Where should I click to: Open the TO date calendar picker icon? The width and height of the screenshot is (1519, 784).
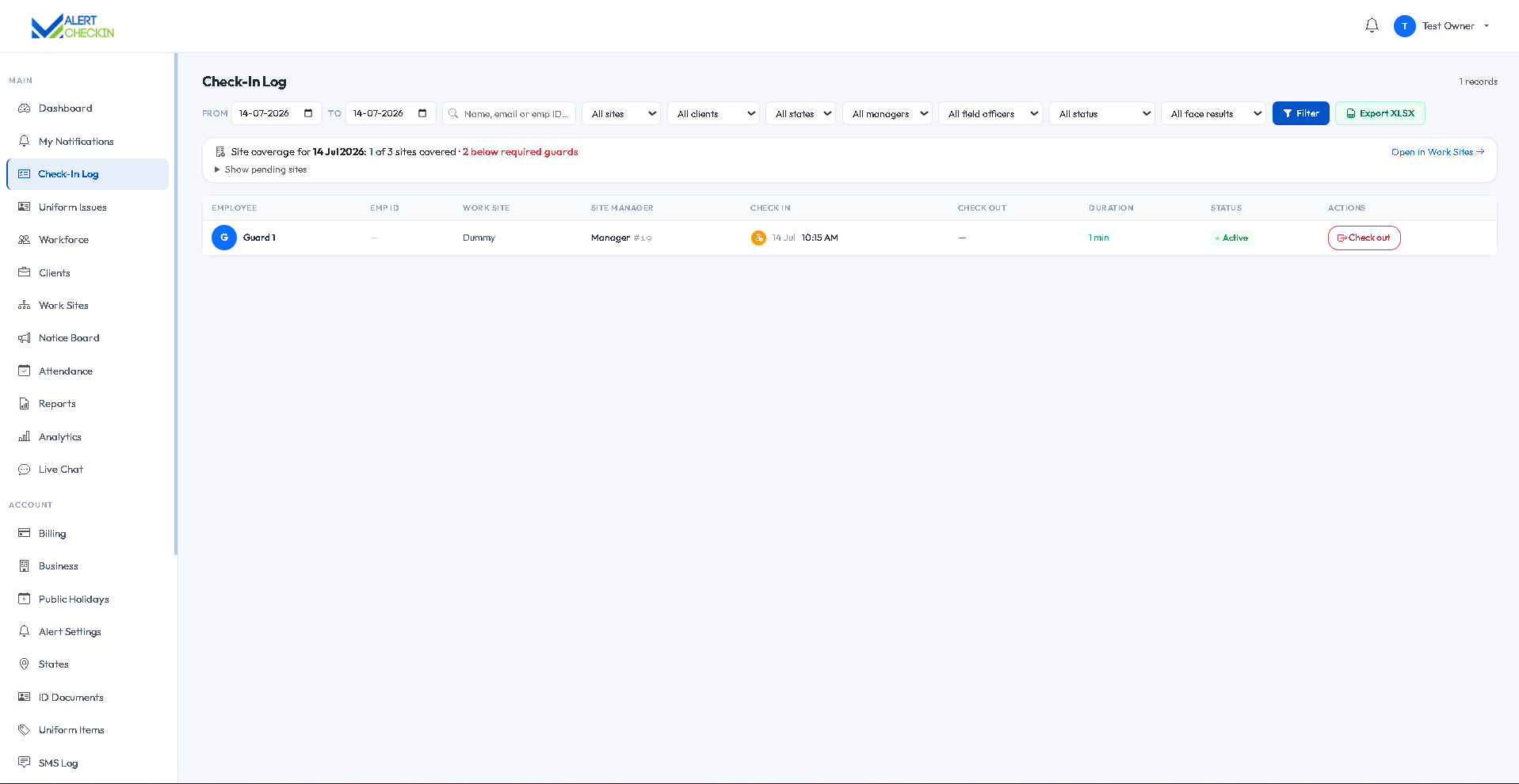coord(422,113)
